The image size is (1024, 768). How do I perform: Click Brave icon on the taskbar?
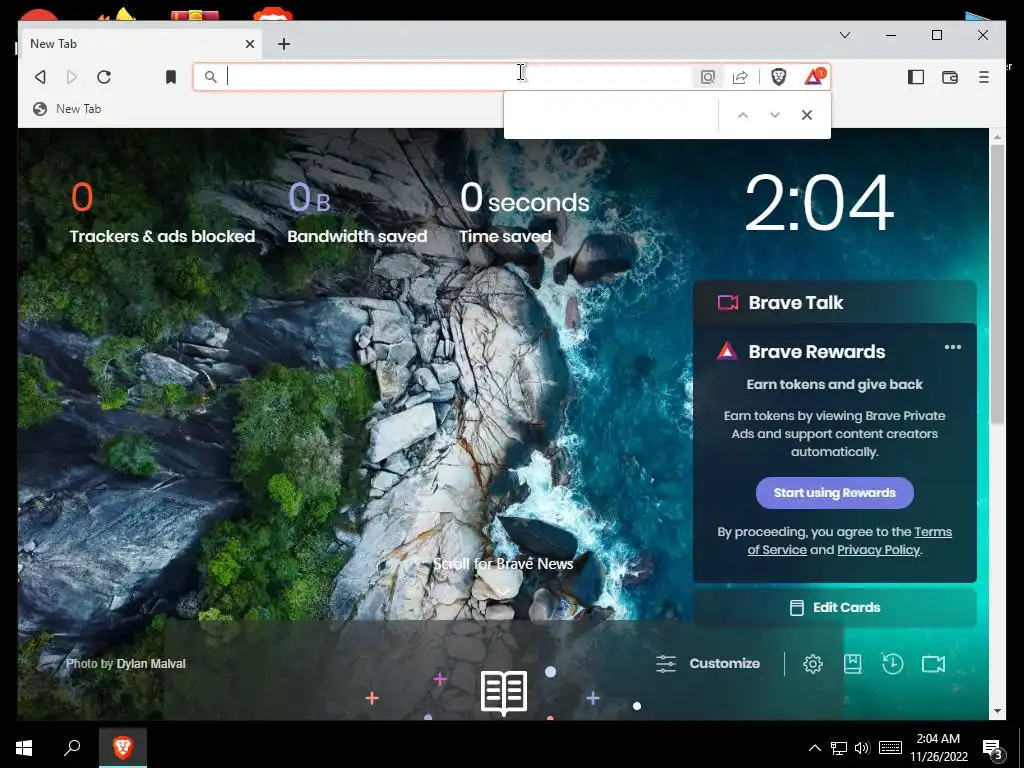click(123, 748)
